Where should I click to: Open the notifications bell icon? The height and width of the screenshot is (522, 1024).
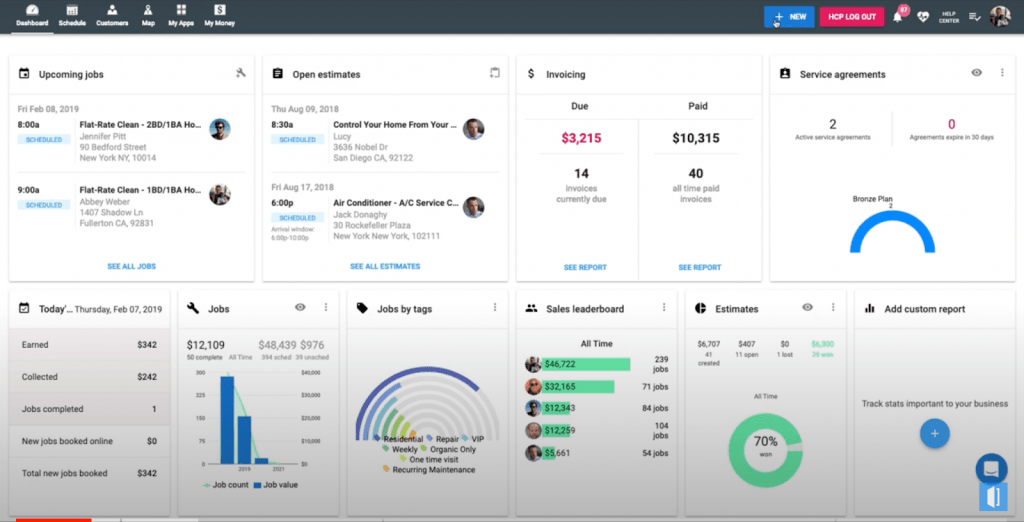pos(898,17)
